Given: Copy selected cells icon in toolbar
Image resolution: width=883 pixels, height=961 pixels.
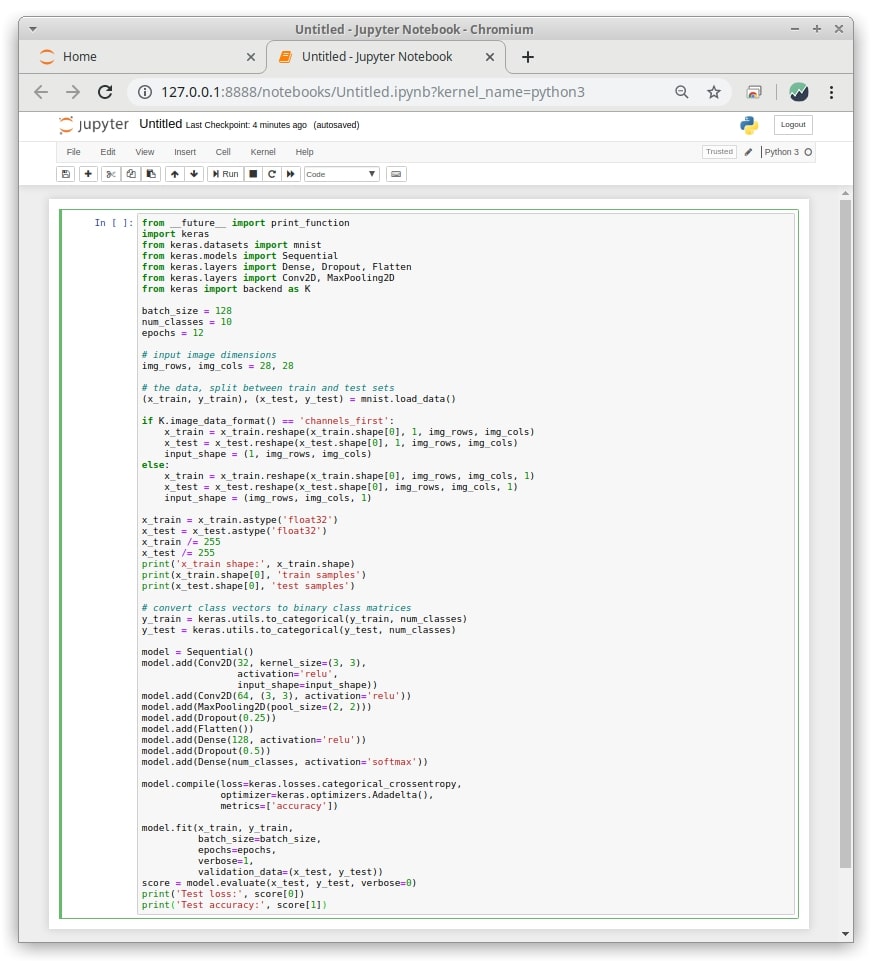Looking at the screenshot, I should point(131,174).
